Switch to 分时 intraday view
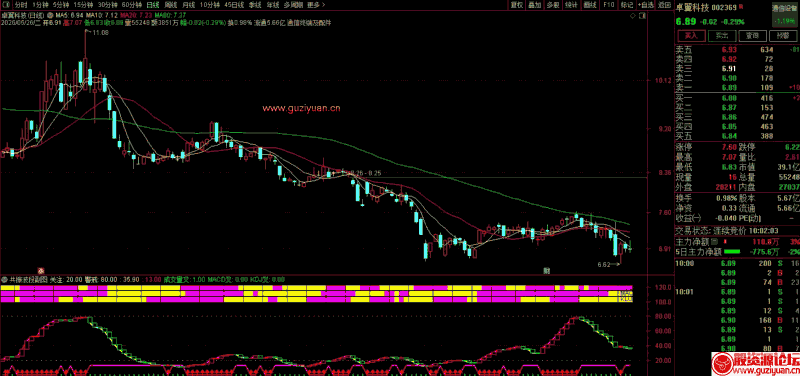Image resolution: width=800 pixels, height=376 pixels. click(20, 5)
